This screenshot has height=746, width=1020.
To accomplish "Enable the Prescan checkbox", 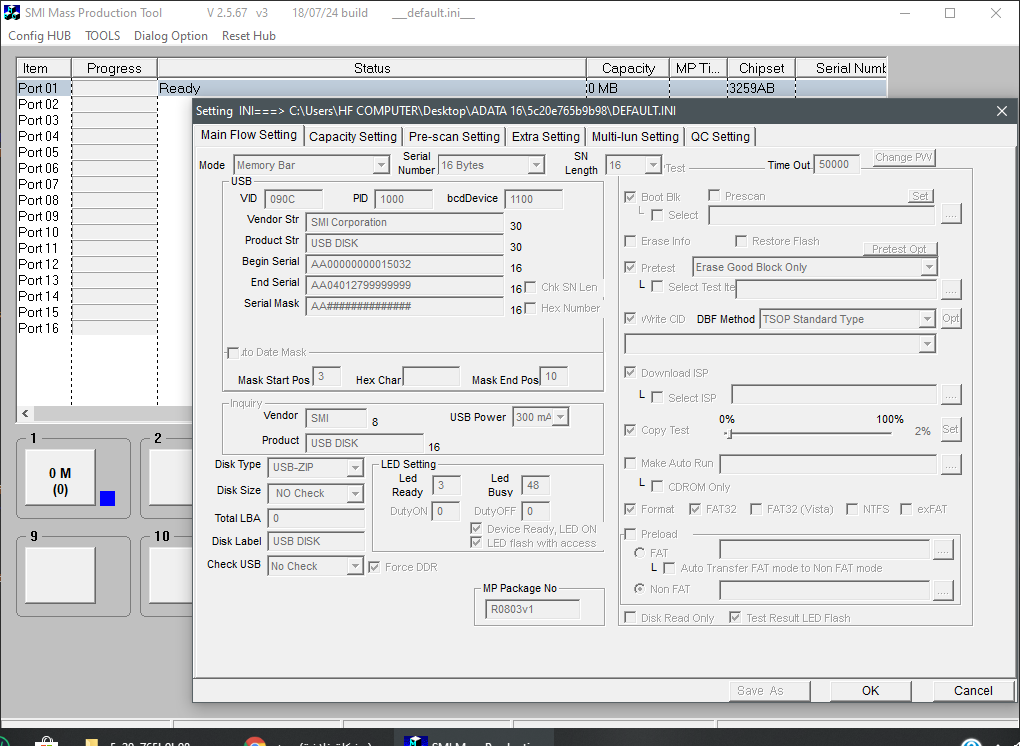I will [714, 196].
